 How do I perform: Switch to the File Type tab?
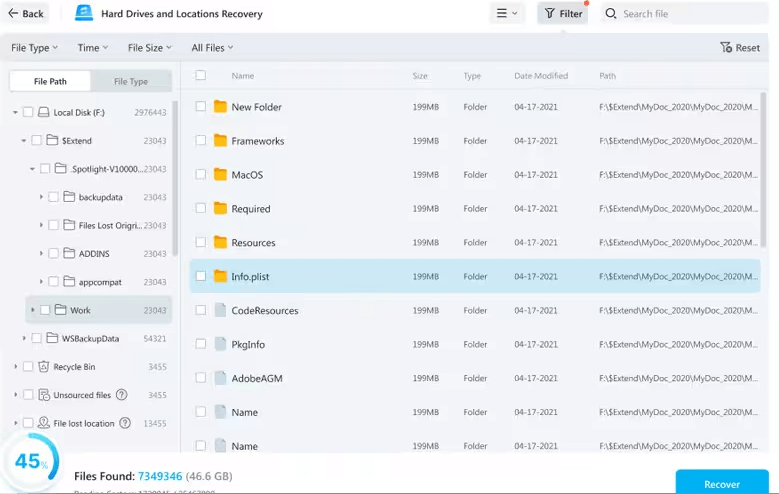(x=131, y=81)
